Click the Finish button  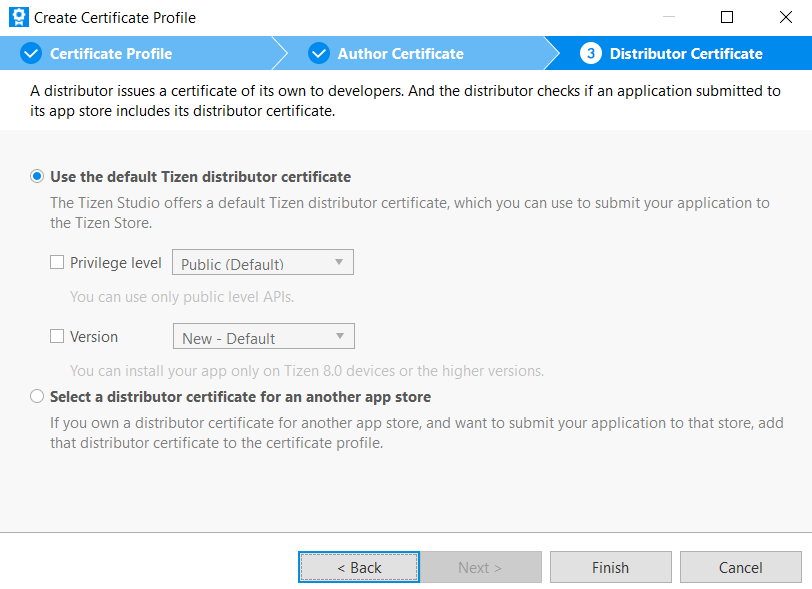point(610,566)
